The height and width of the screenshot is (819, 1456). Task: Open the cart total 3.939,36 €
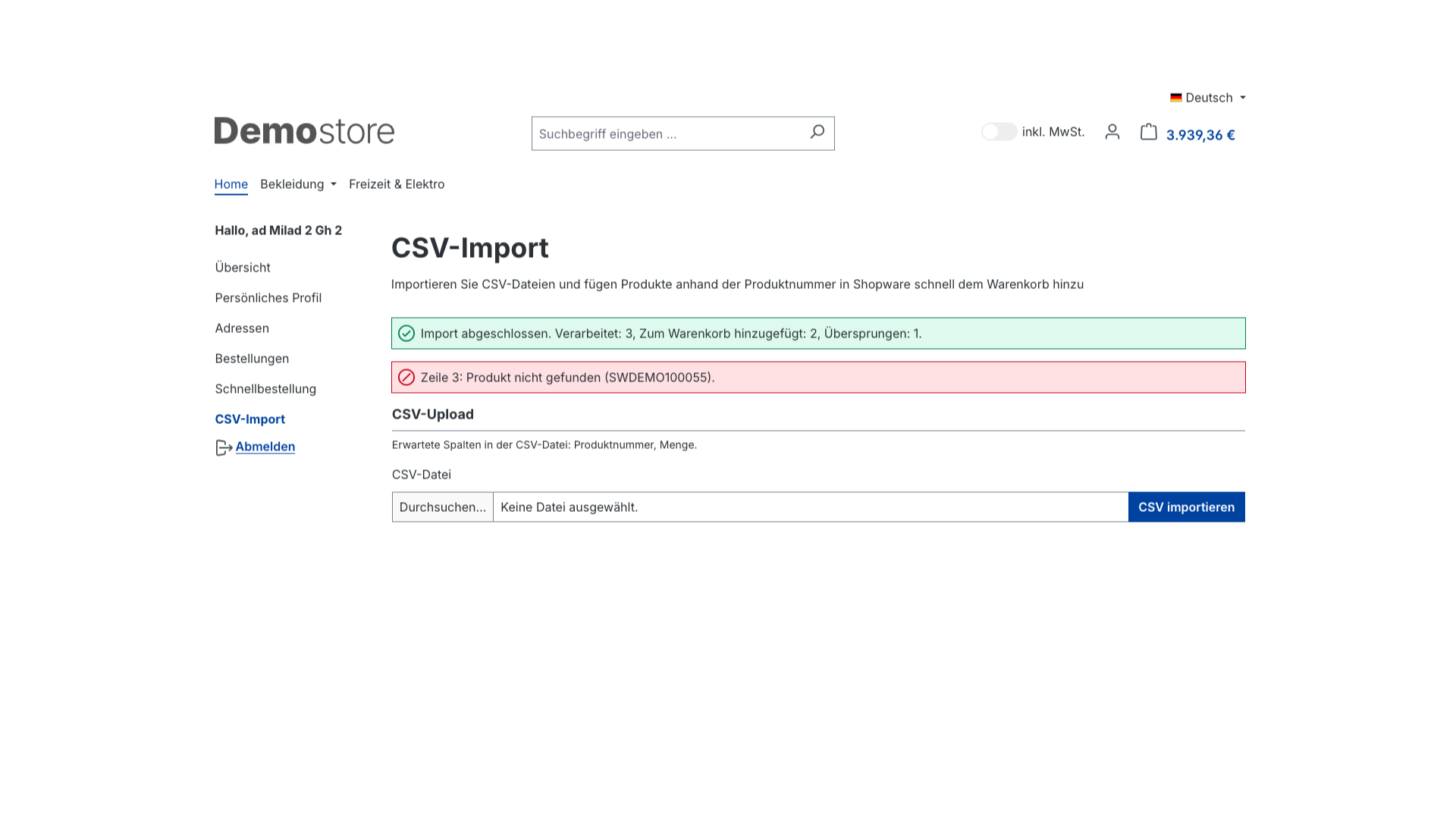click(x=1200, y=135)
